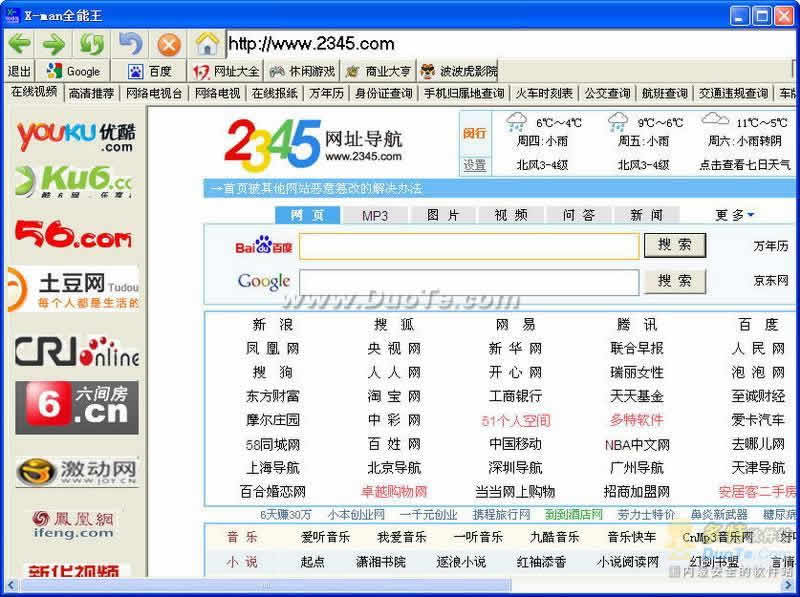The width and height of the screenshot is (800, 597).
Task: Refresh the page with green swirl icon
Action: [92, 44]
